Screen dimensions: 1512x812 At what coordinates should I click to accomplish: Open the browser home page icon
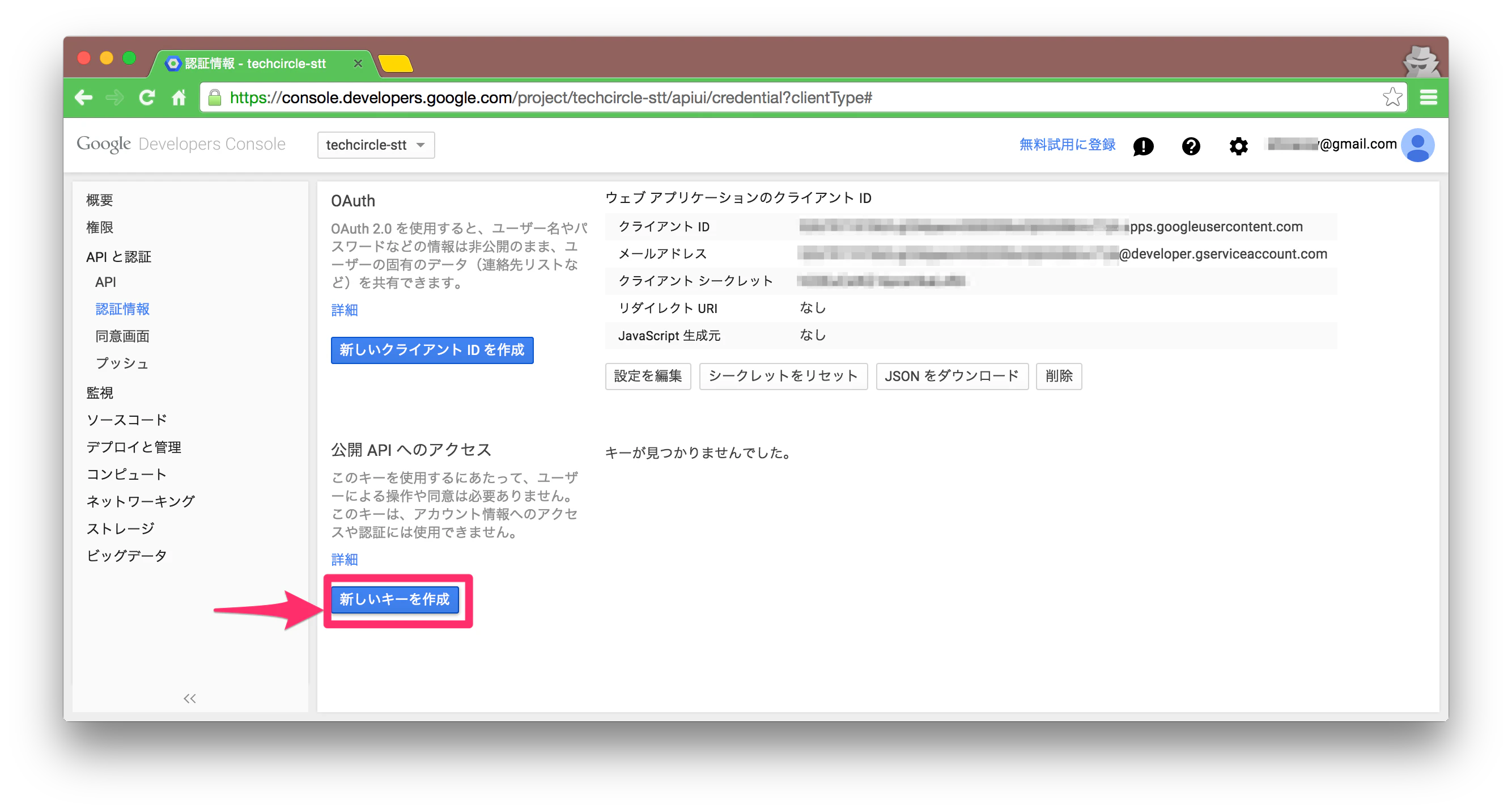179,98
